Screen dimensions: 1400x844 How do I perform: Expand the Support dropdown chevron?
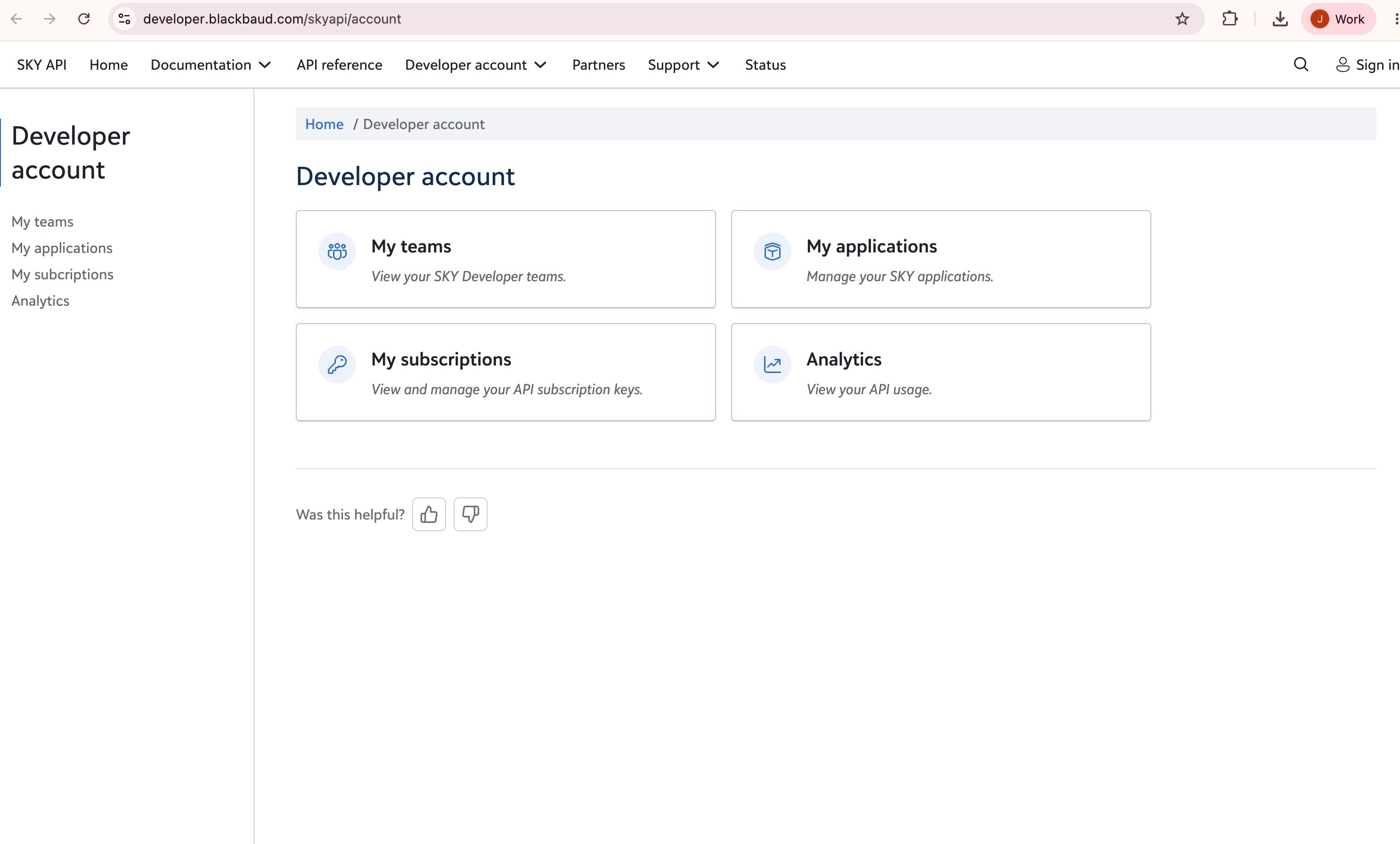tap(713, 65)
